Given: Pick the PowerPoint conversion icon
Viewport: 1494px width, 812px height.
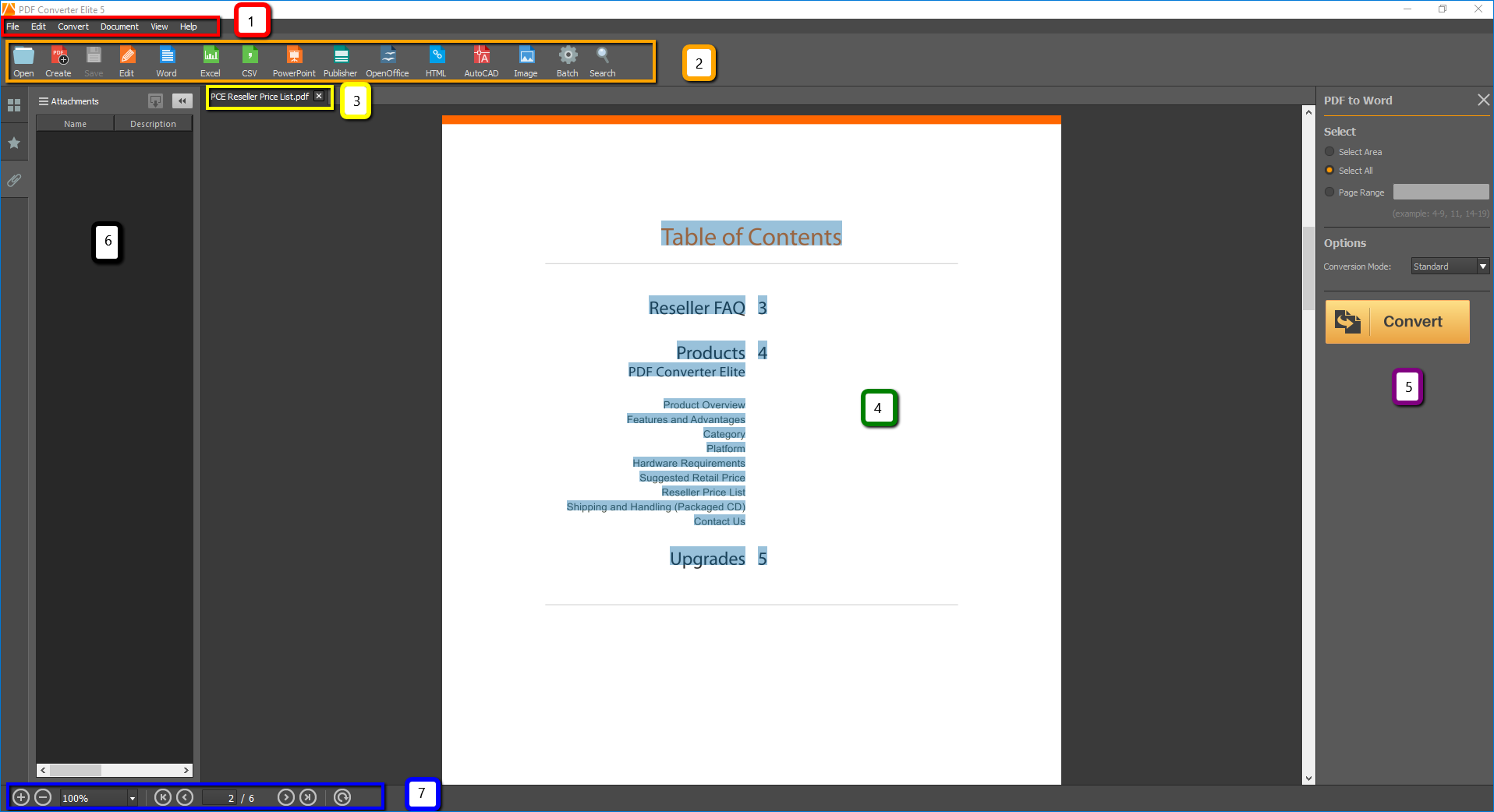Looking at the screenshot, I should [x=294, y=62].
